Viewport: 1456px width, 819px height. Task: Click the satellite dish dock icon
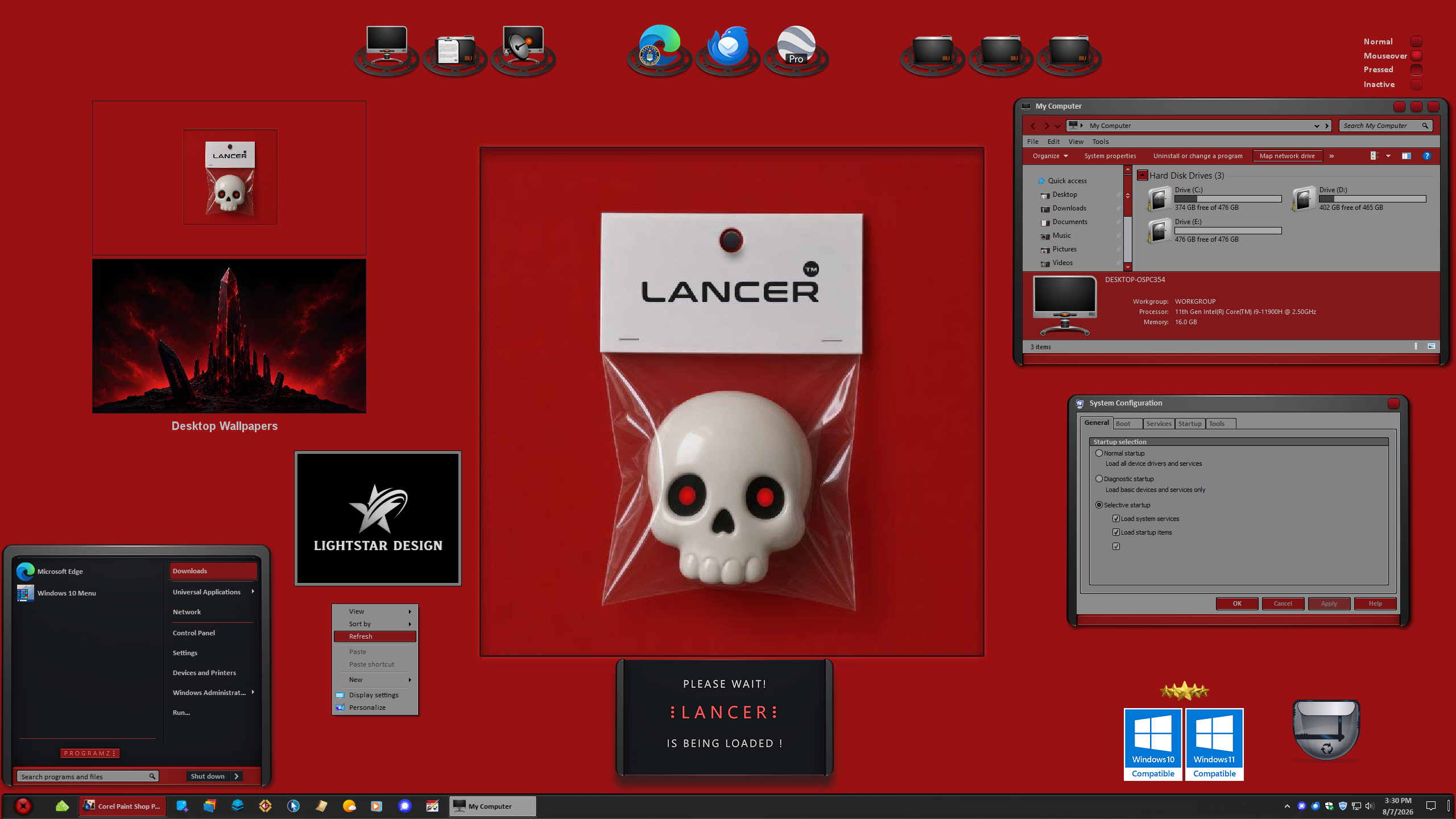(523, 45)
